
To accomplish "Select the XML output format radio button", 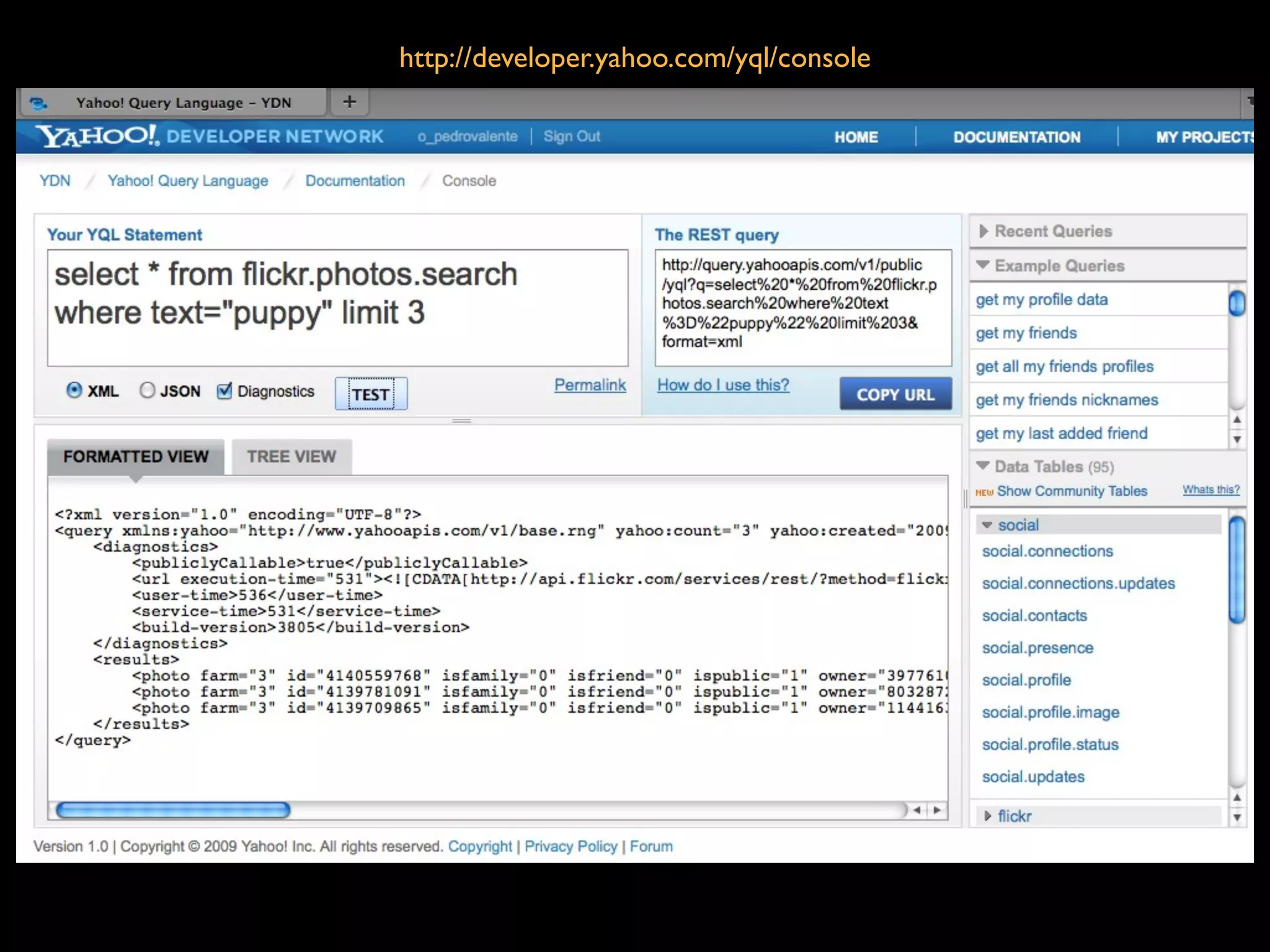I will (74, 390).
